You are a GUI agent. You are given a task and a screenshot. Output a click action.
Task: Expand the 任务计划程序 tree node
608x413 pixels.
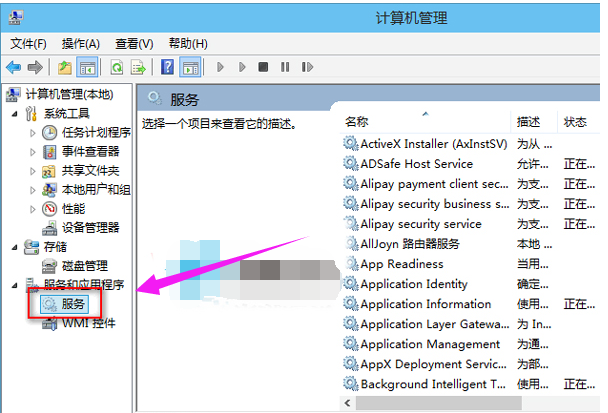coord(33,132)
